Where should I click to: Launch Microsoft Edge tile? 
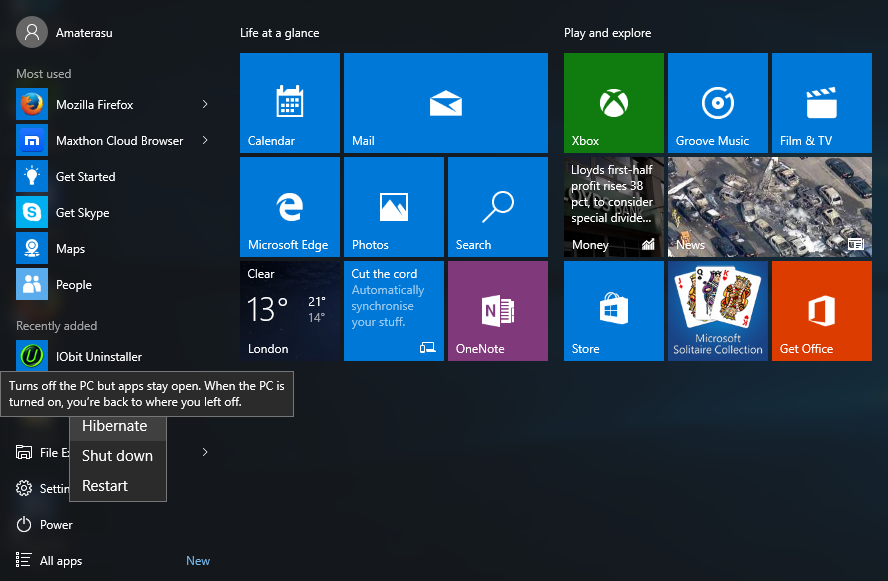pos(289,207)
